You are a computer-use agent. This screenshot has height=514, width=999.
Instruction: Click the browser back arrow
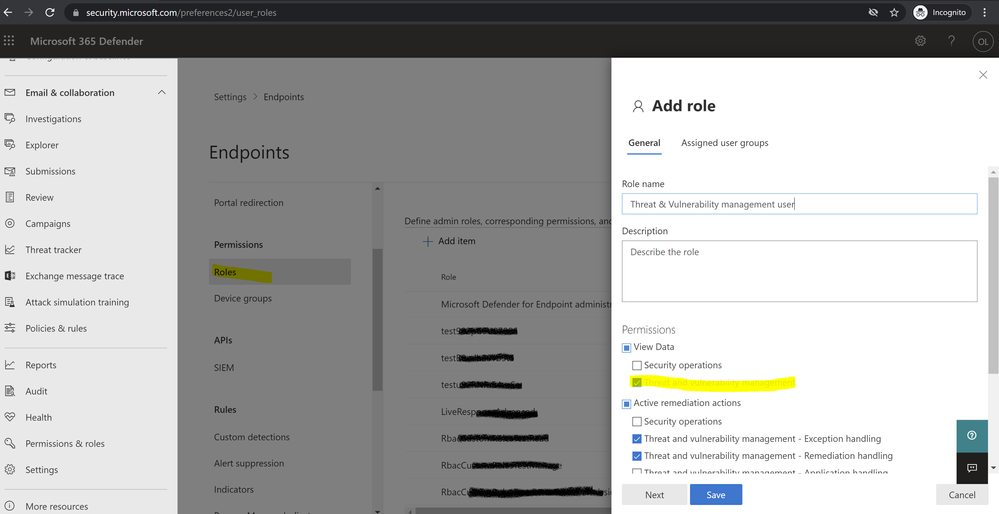8,12
